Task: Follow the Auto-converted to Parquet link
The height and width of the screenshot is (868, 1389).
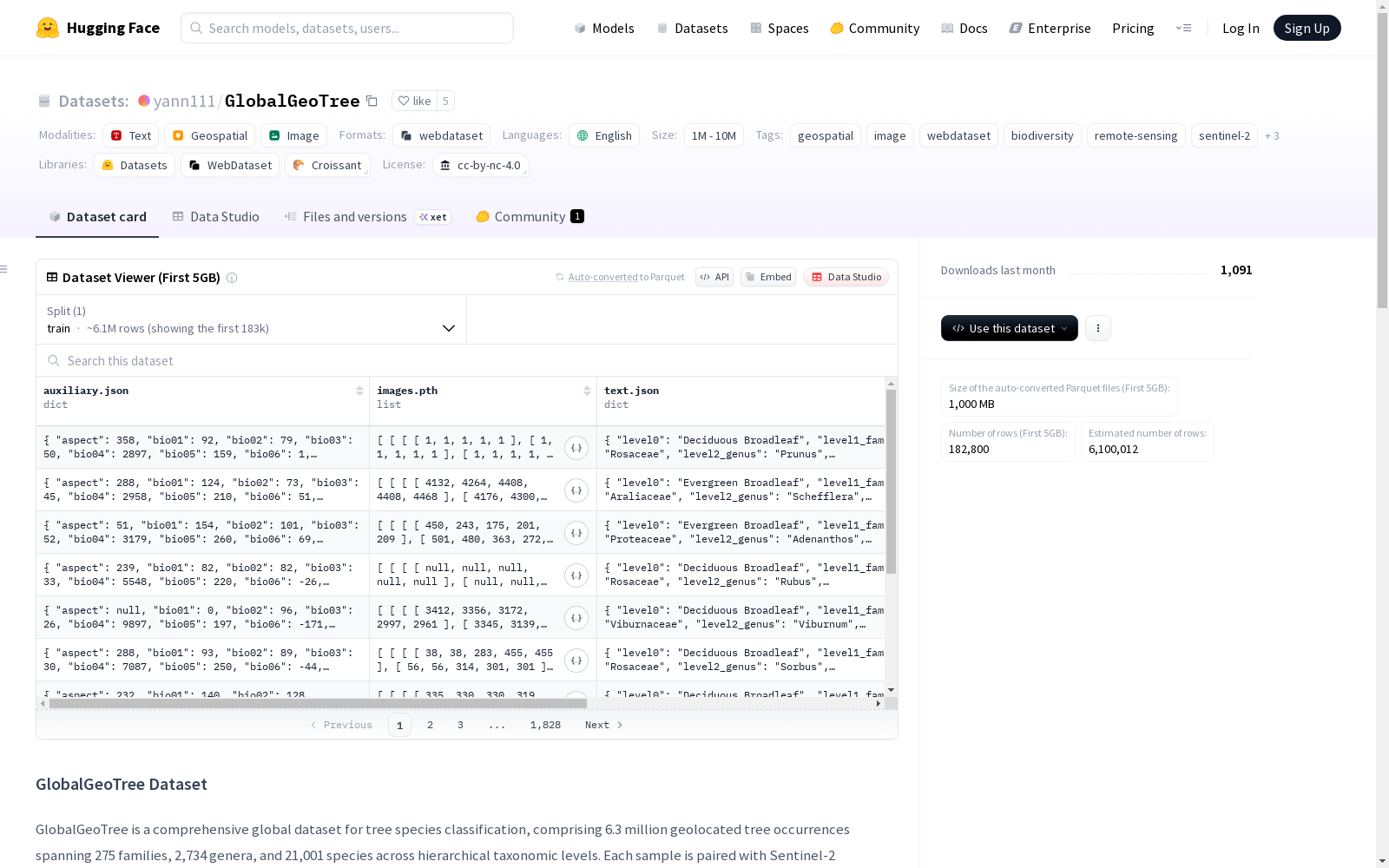Action: pyautogui.click(x=620, y=277)
